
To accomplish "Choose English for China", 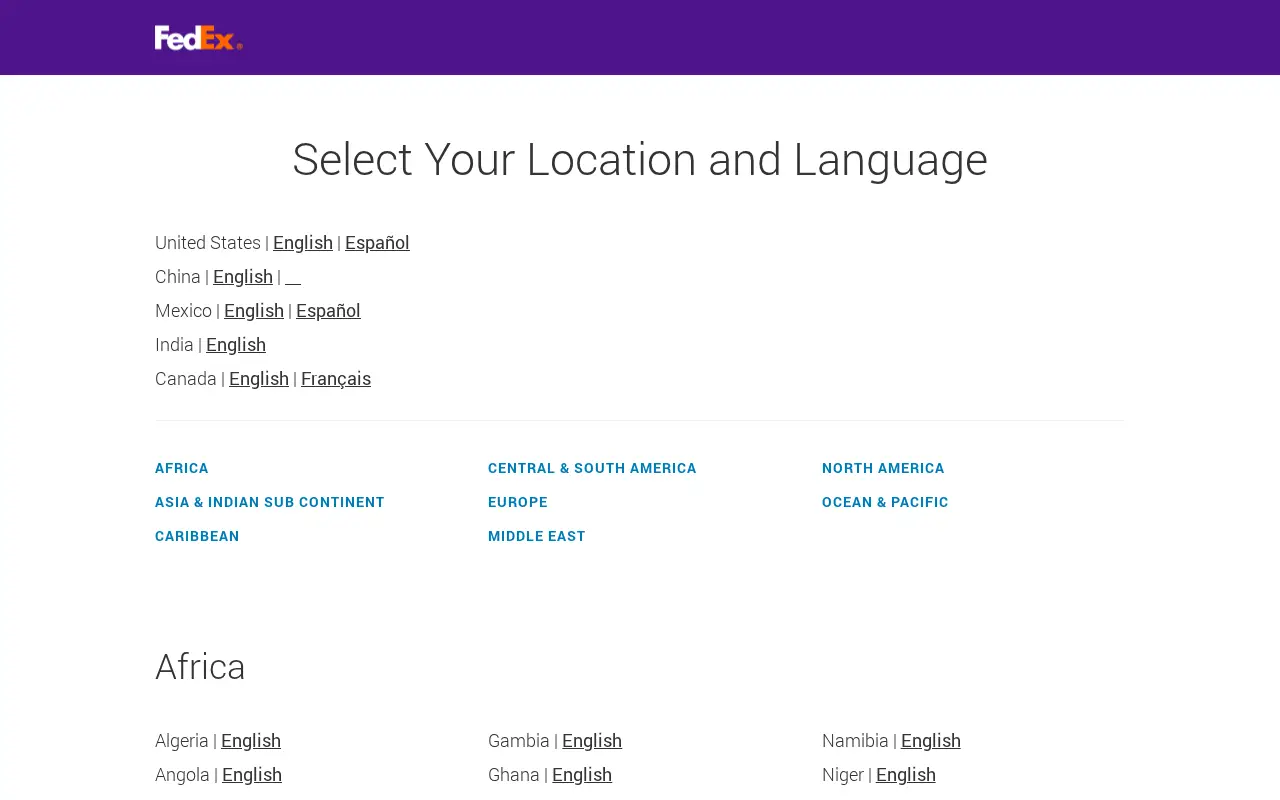I will [243, 276].
